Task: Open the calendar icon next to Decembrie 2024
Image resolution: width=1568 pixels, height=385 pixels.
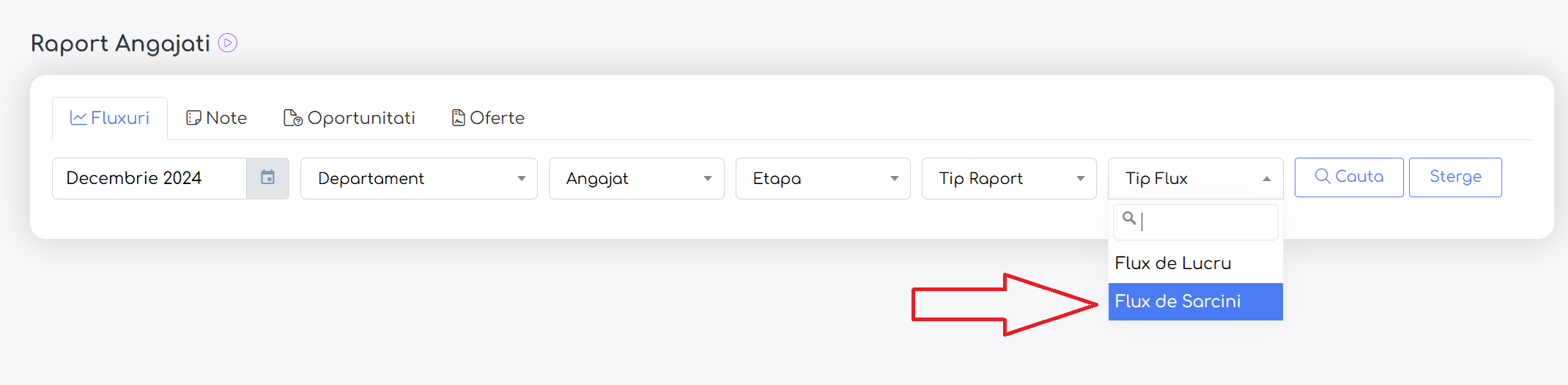Action: tap(267, 177)
